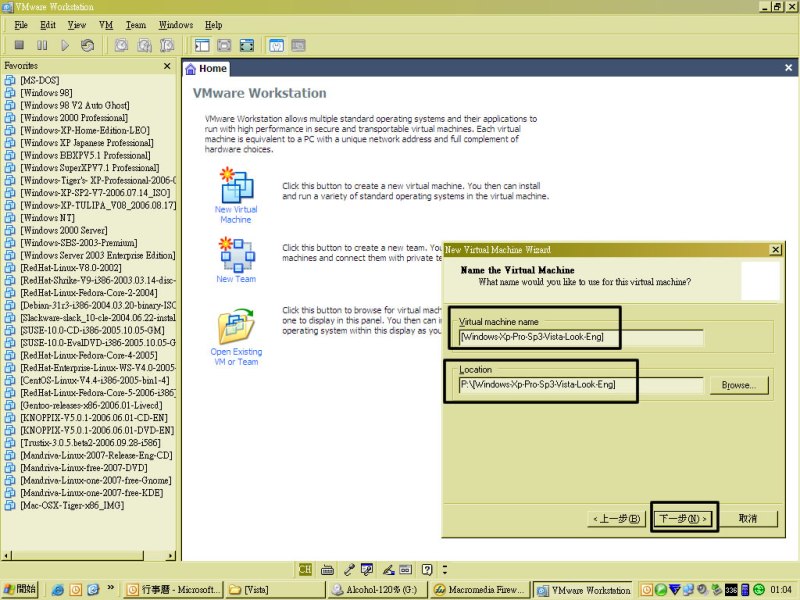Click the CH language bar indicator

(305, 570)
